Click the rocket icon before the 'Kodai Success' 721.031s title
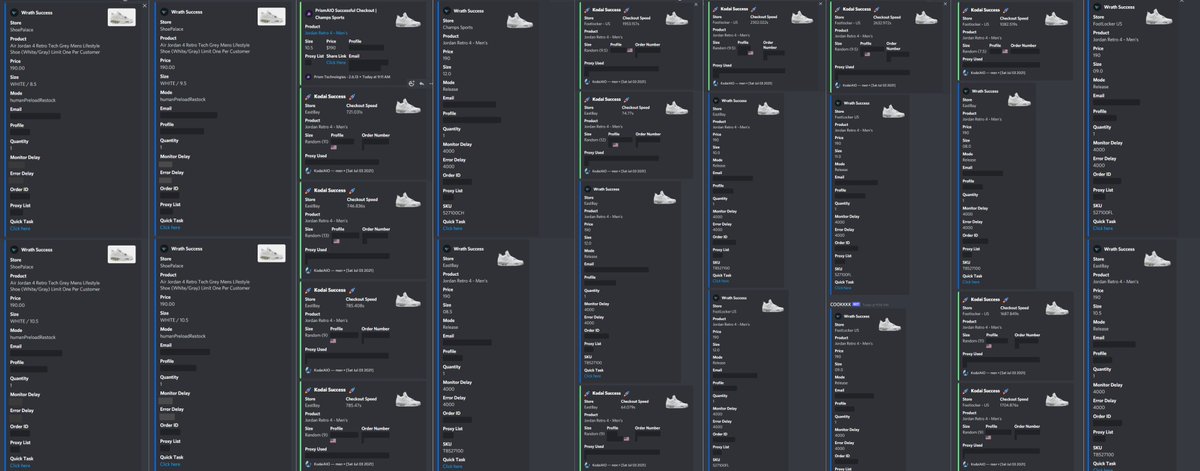This screenshot has width=1200, height=471. point(307,96)
